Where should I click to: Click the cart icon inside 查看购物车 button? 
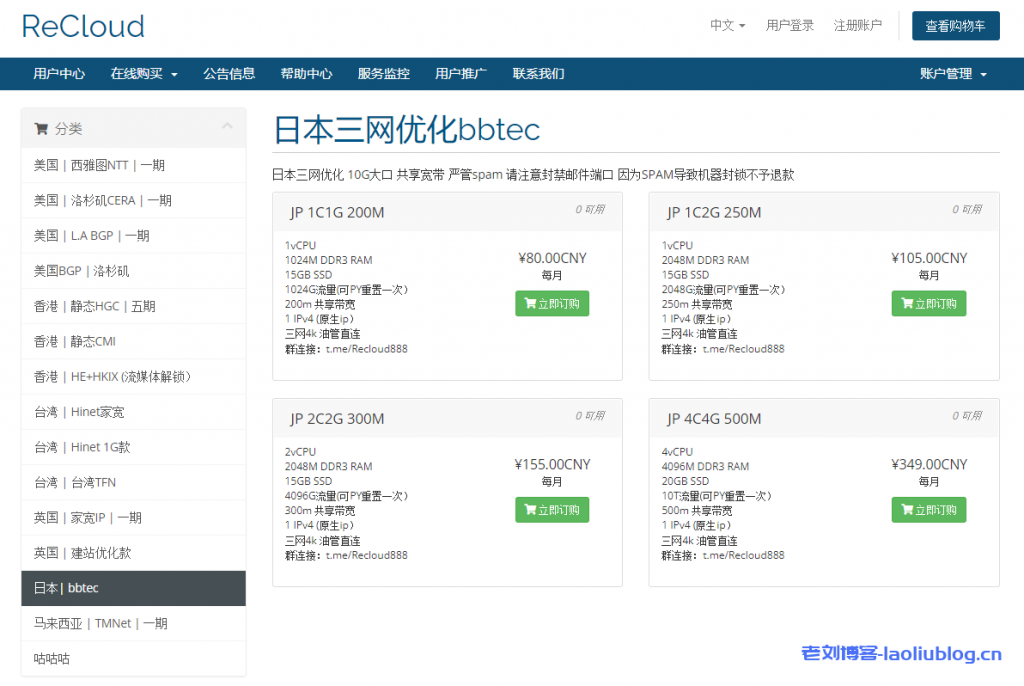[x=925, y=26]
